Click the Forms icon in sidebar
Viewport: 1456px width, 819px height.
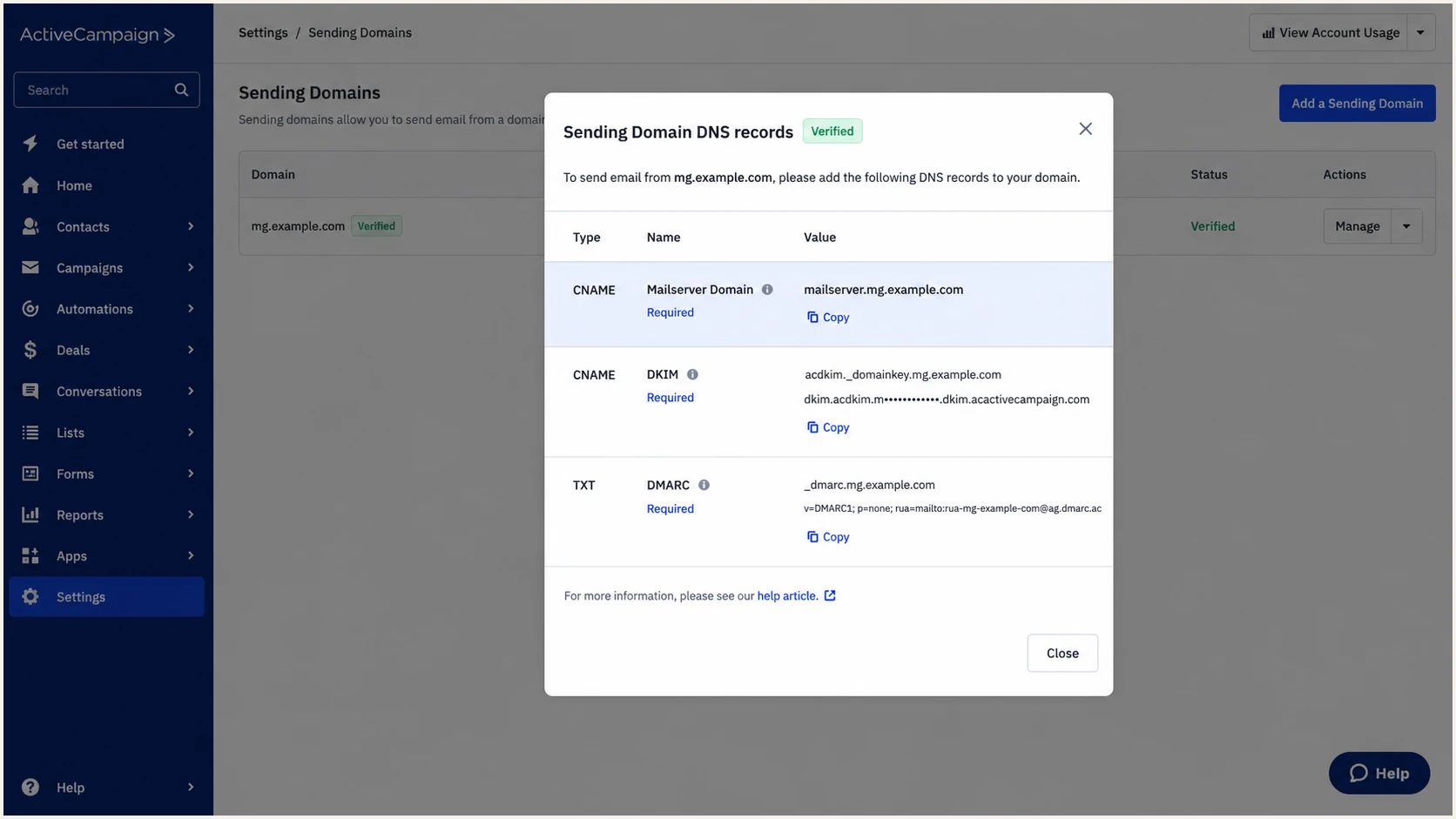click(30, 473)
